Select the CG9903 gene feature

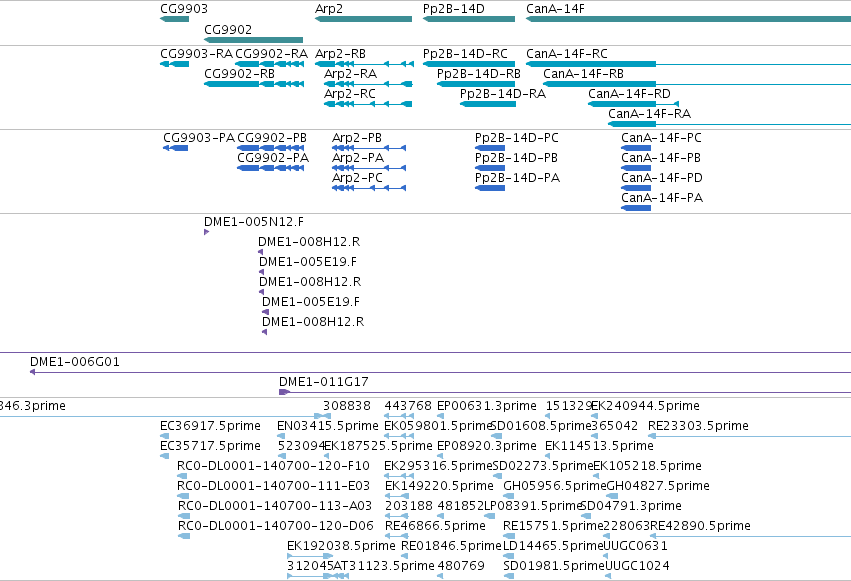coord(175,19)
